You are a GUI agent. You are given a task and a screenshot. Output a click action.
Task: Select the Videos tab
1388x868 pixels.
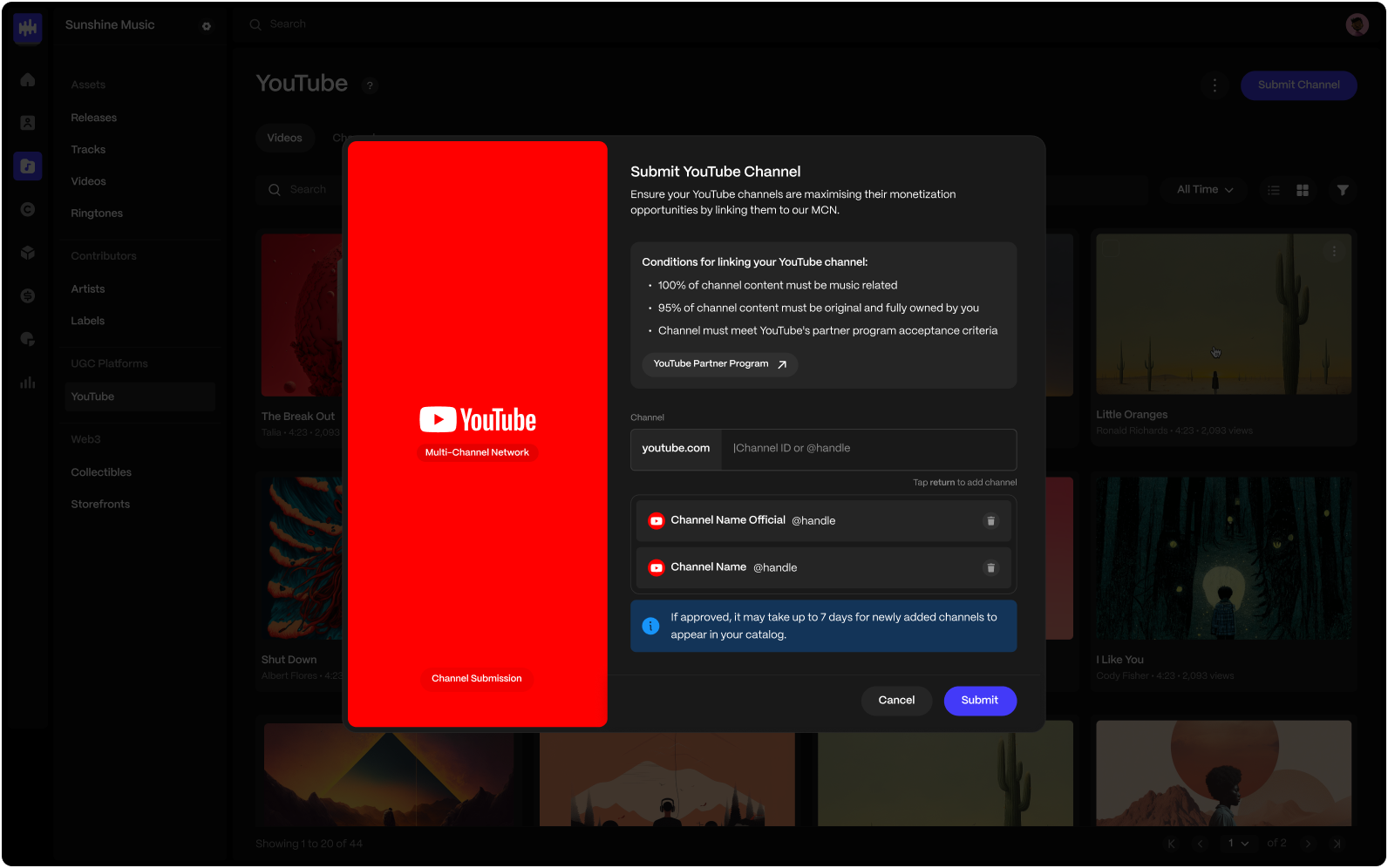click(x=285, y=138)
